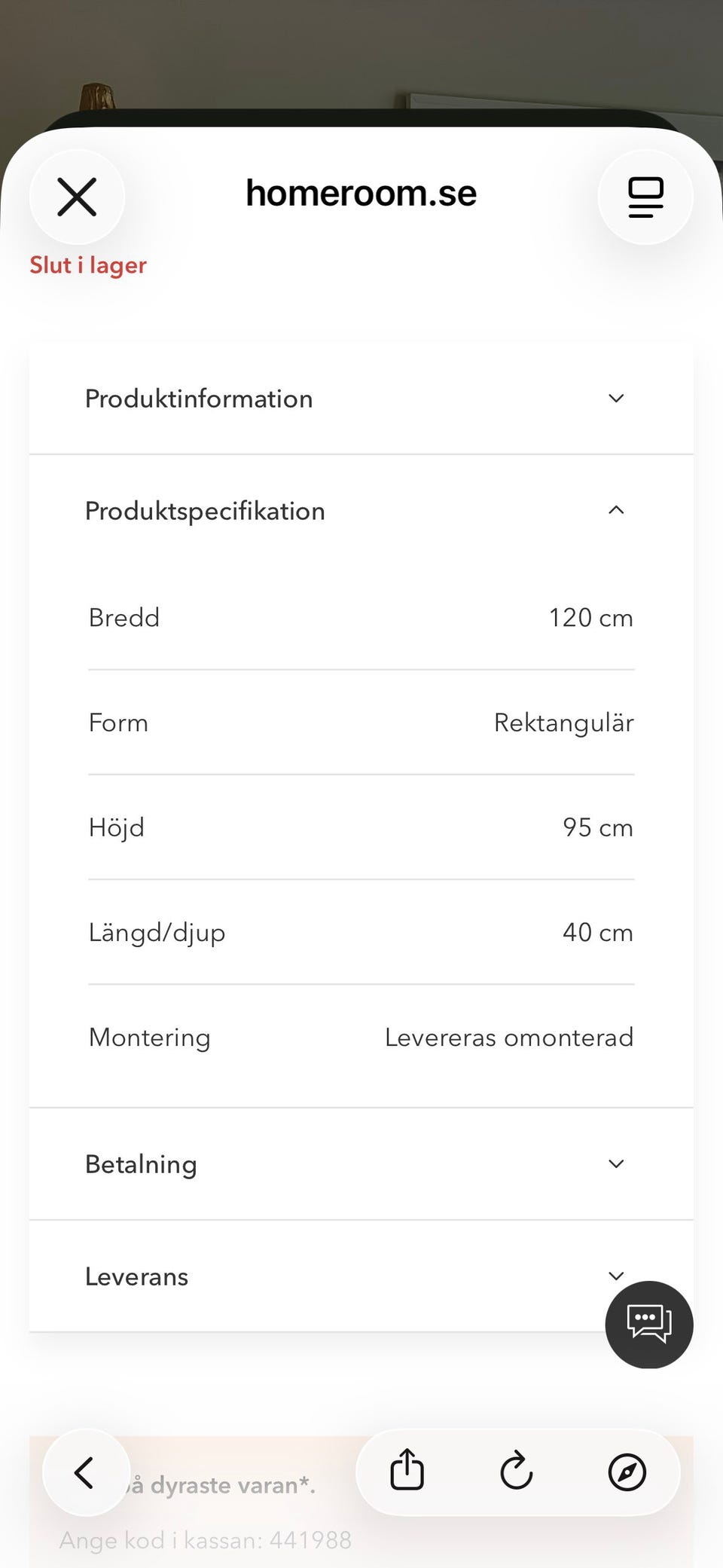
Task: Open the live chat bubble button
Action: tap(649, 1325)
